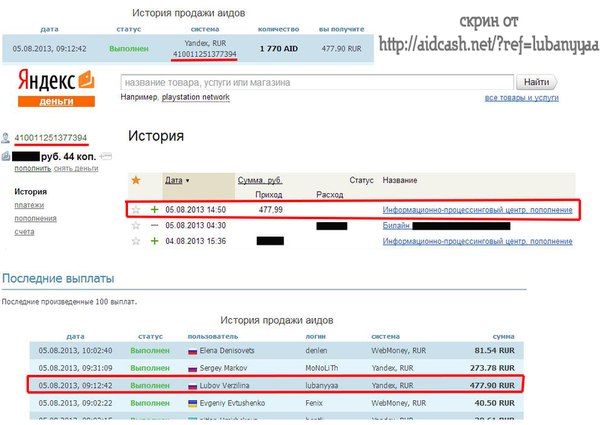604x425 pixels.
Task: Toggle the favorite star on 04.08.2013 15:36 row
Action: point(136,241)
